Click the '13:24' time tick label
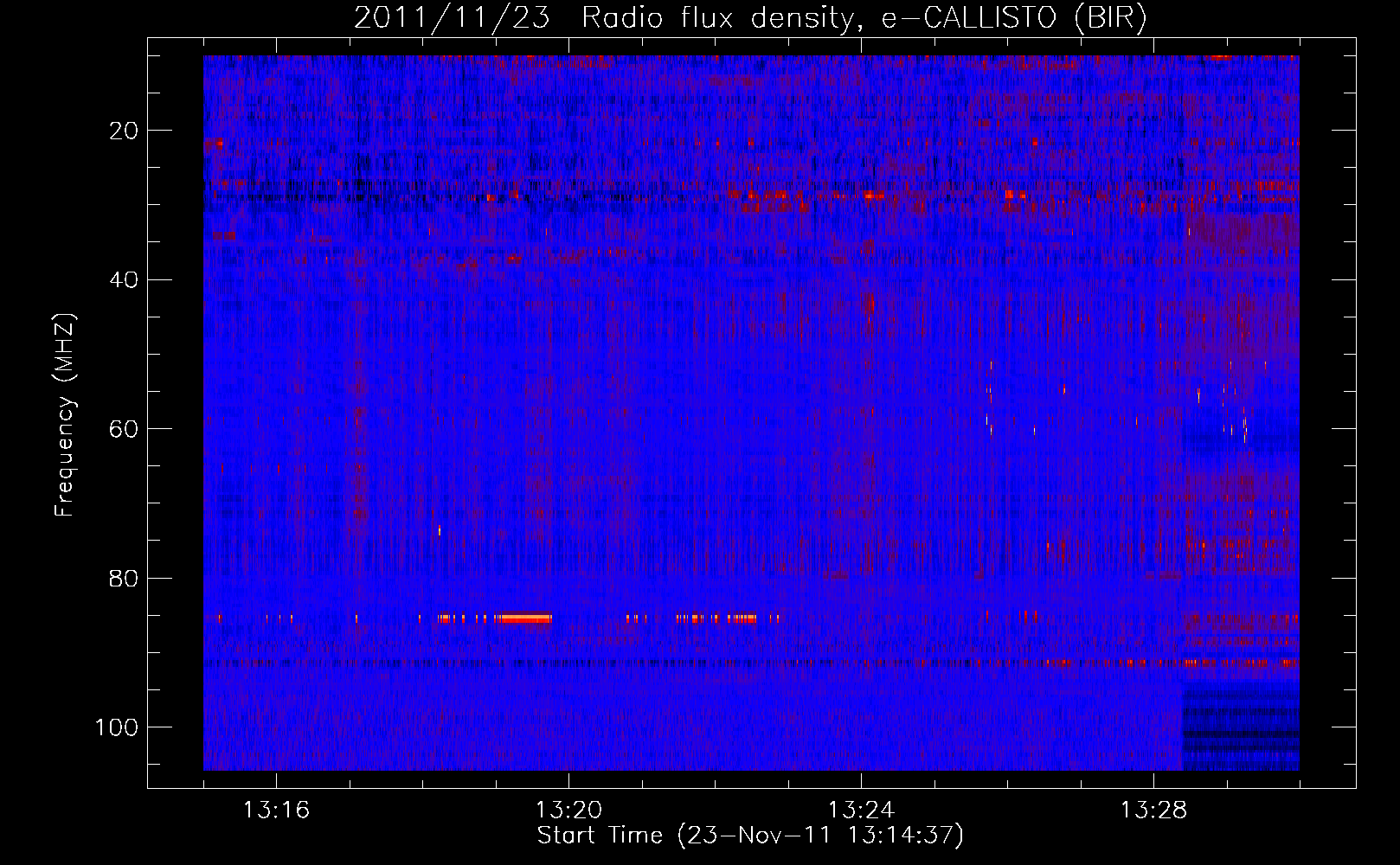The image size is (1400, 865). click(x=861, y=811)
